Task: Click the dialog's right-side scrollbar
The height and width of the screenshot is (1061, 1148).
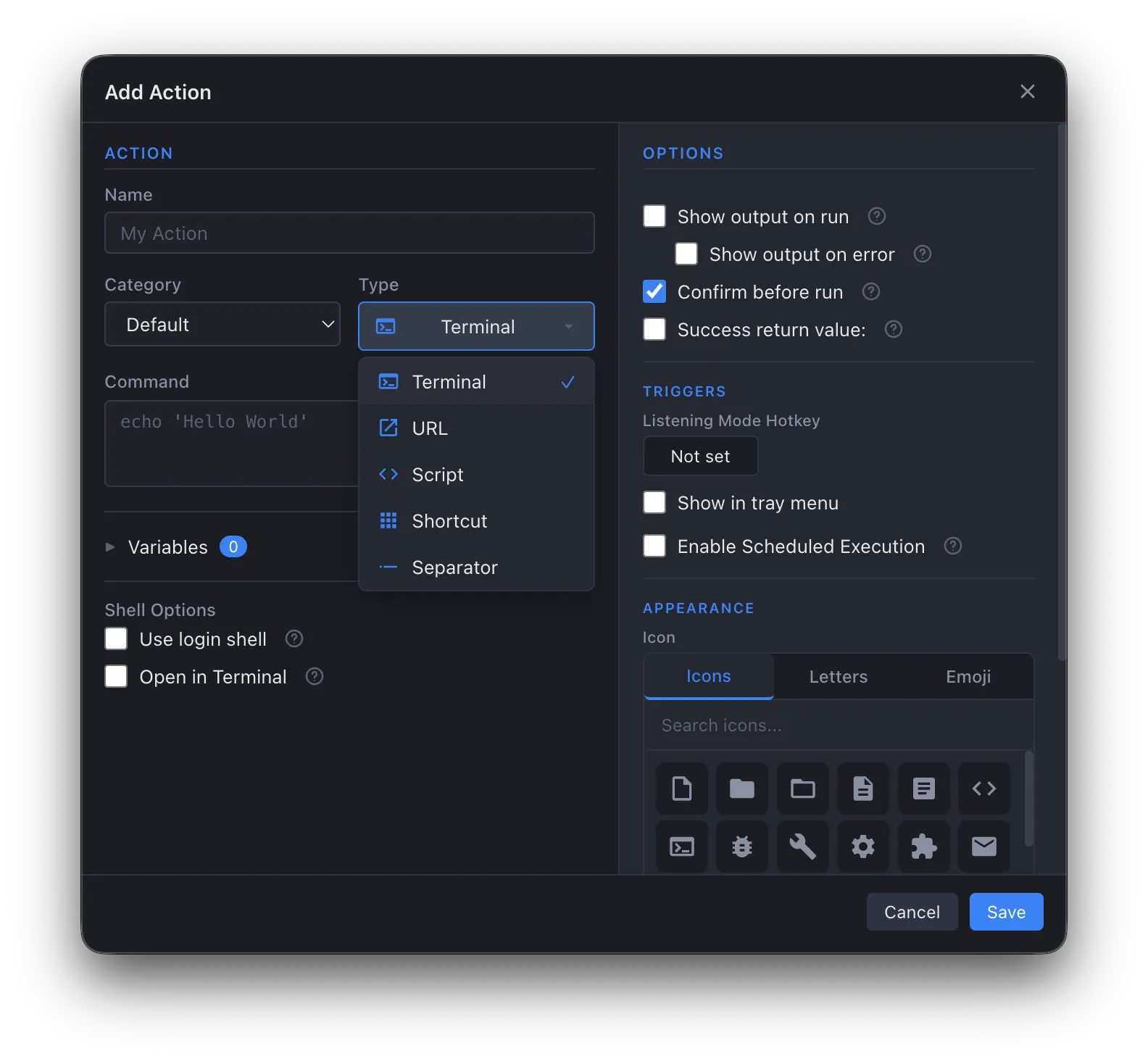Action: [x=1062, y=394]
